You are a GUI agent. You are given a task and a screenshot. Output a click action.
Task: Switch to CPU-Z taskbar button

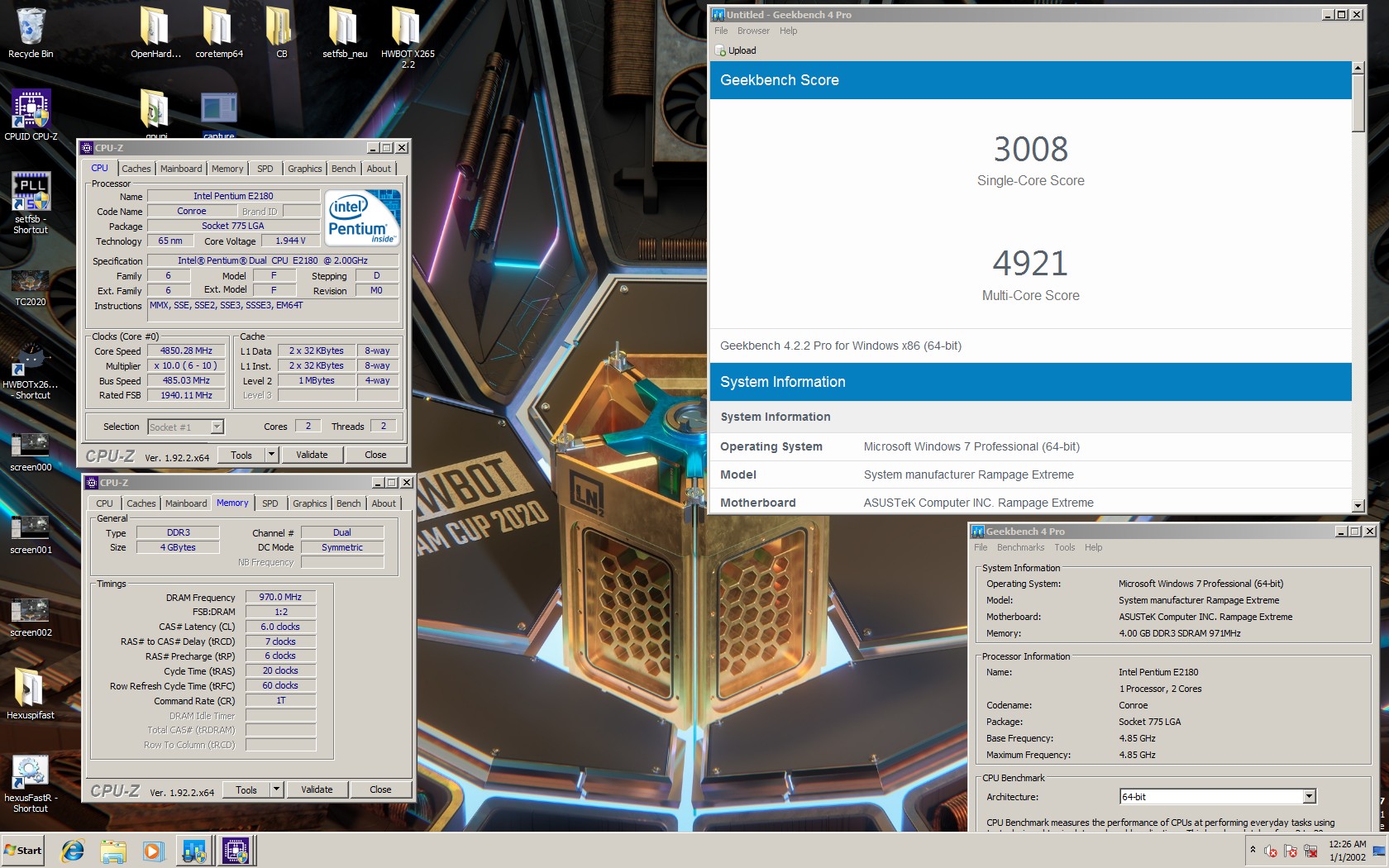coord(236,851)
